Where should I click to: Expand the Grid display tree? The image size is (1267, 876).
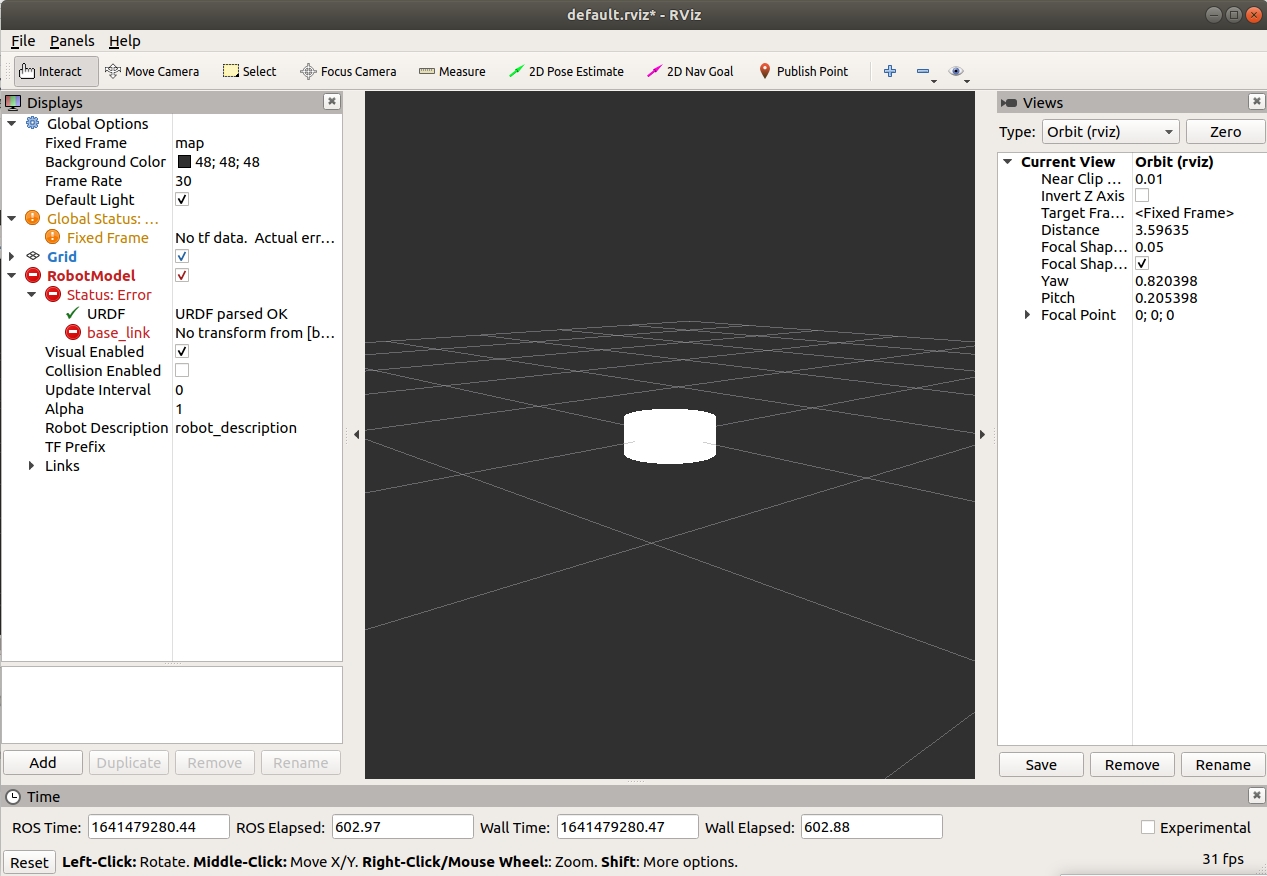click(11, 256)
